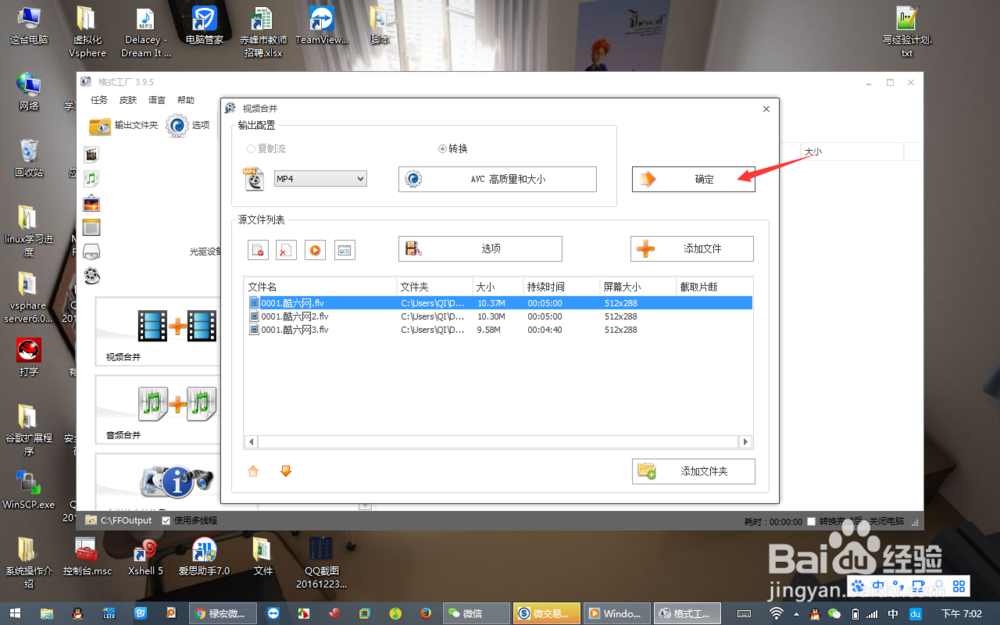Select the 复制流 radio button
Screen dimensions: 1000x625
(x=251, y=149)
